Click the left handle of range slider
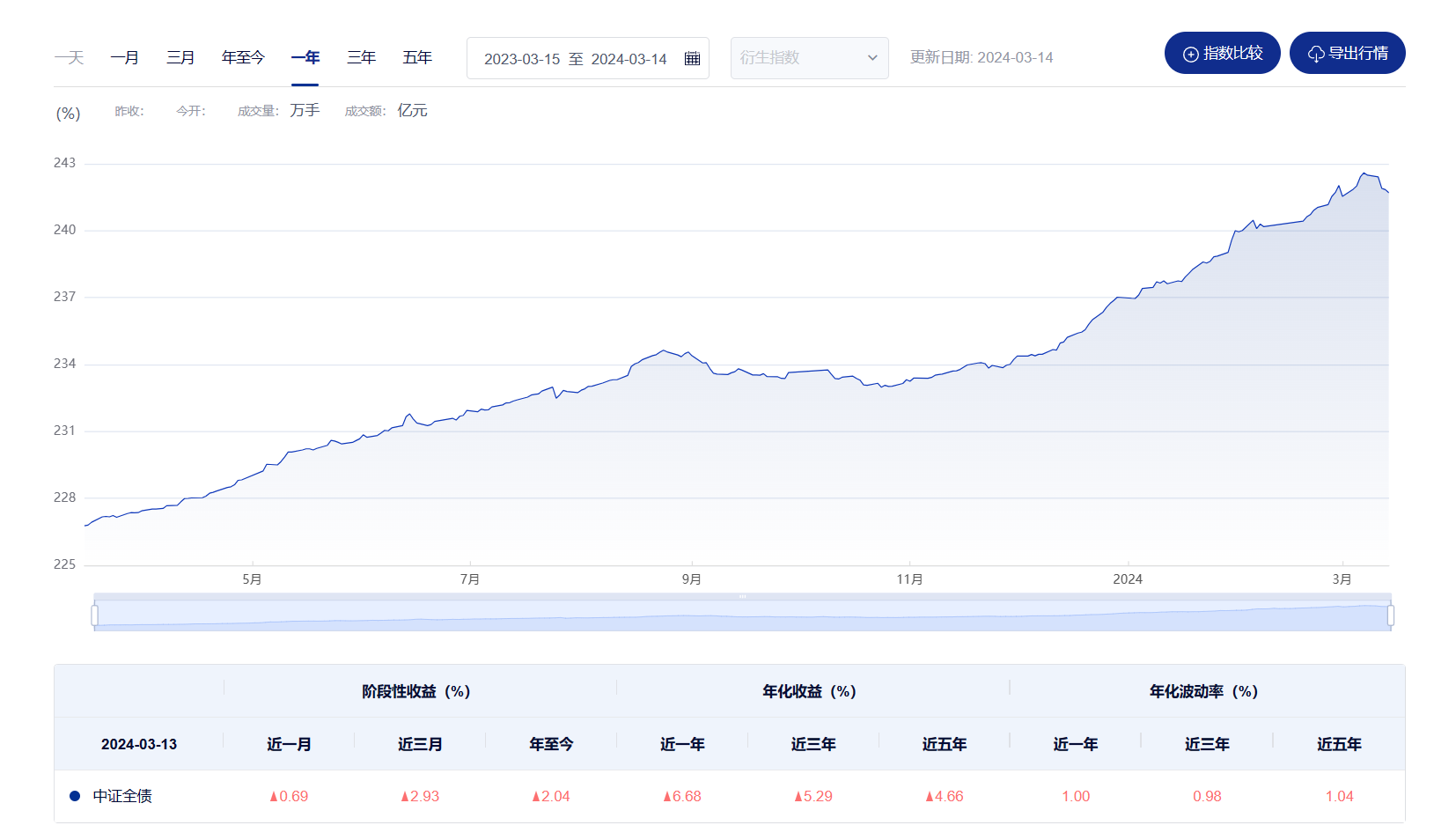 coord(95,615)
